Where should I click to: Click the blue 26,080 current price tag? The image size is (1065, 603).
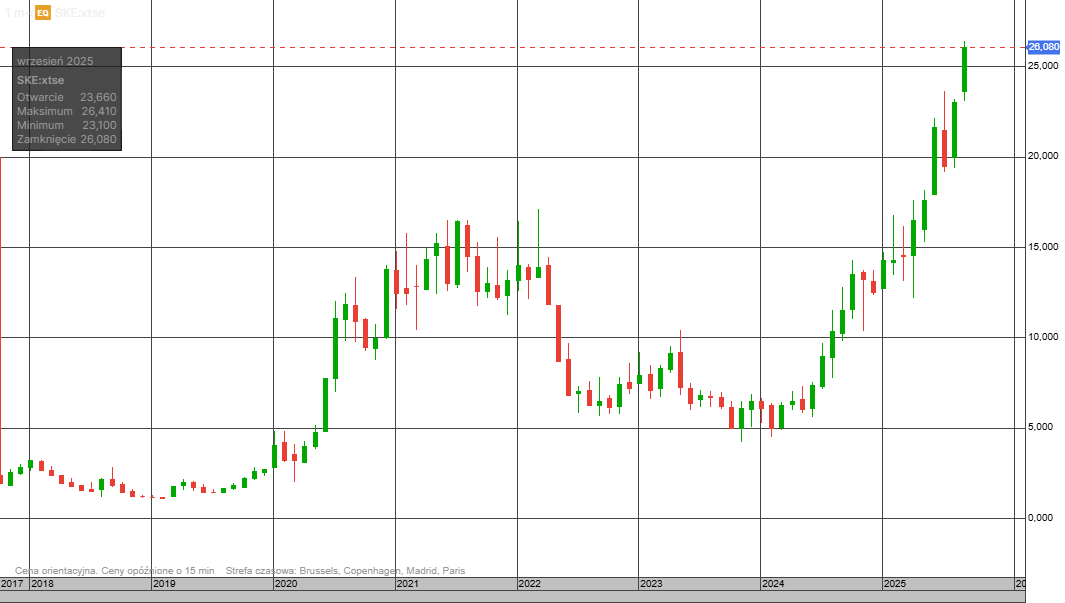pyautogui.click(x=1043, y=47)
